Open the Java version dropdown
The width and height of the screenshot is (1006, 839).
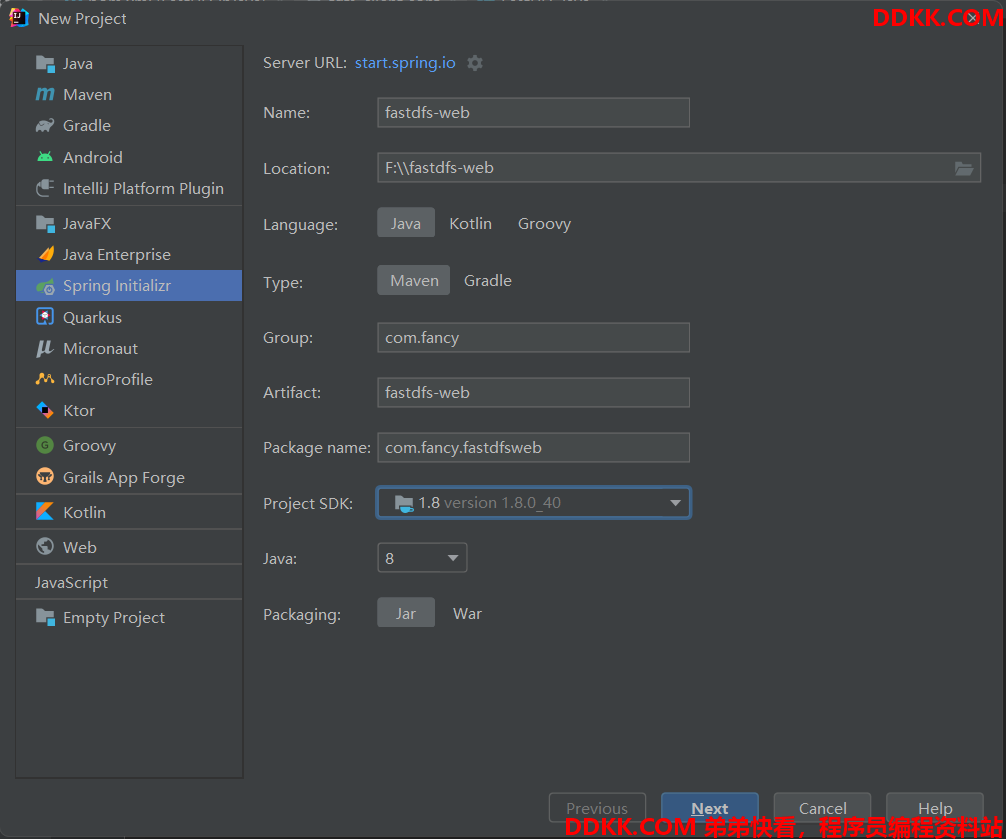coord(422,558)
